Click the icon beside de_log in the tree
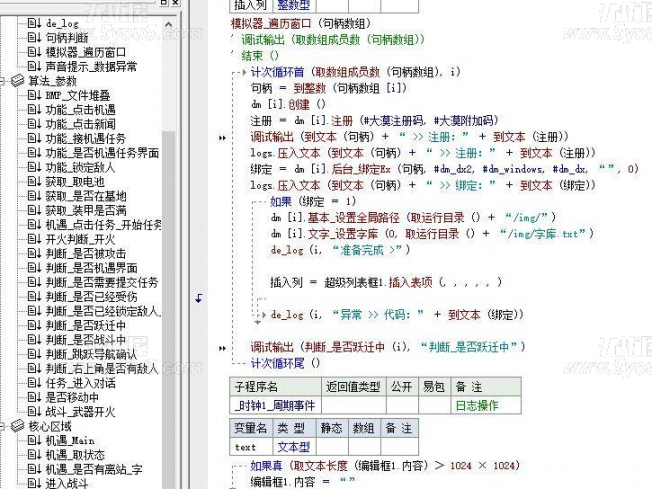This screenshot has width=652, height=489. click(x=35, y=24)
